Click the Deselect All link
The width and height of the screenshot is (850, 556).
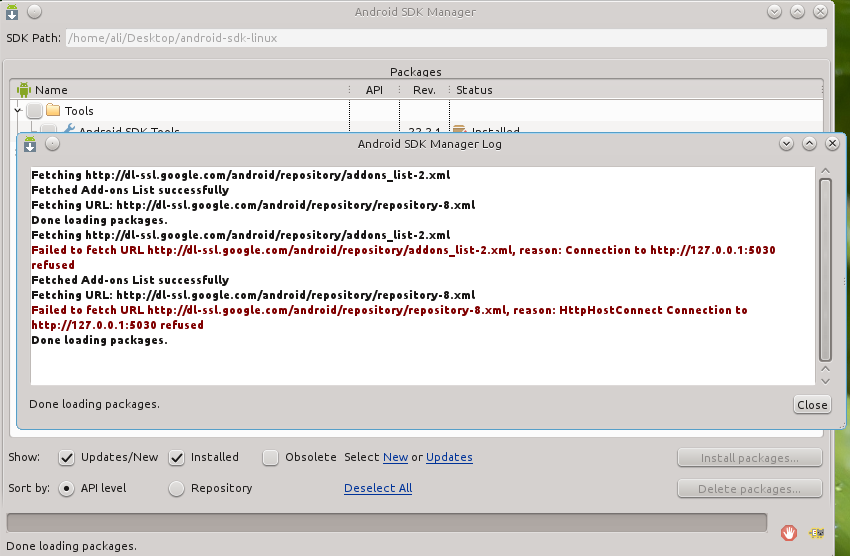(x=377, y=489)
